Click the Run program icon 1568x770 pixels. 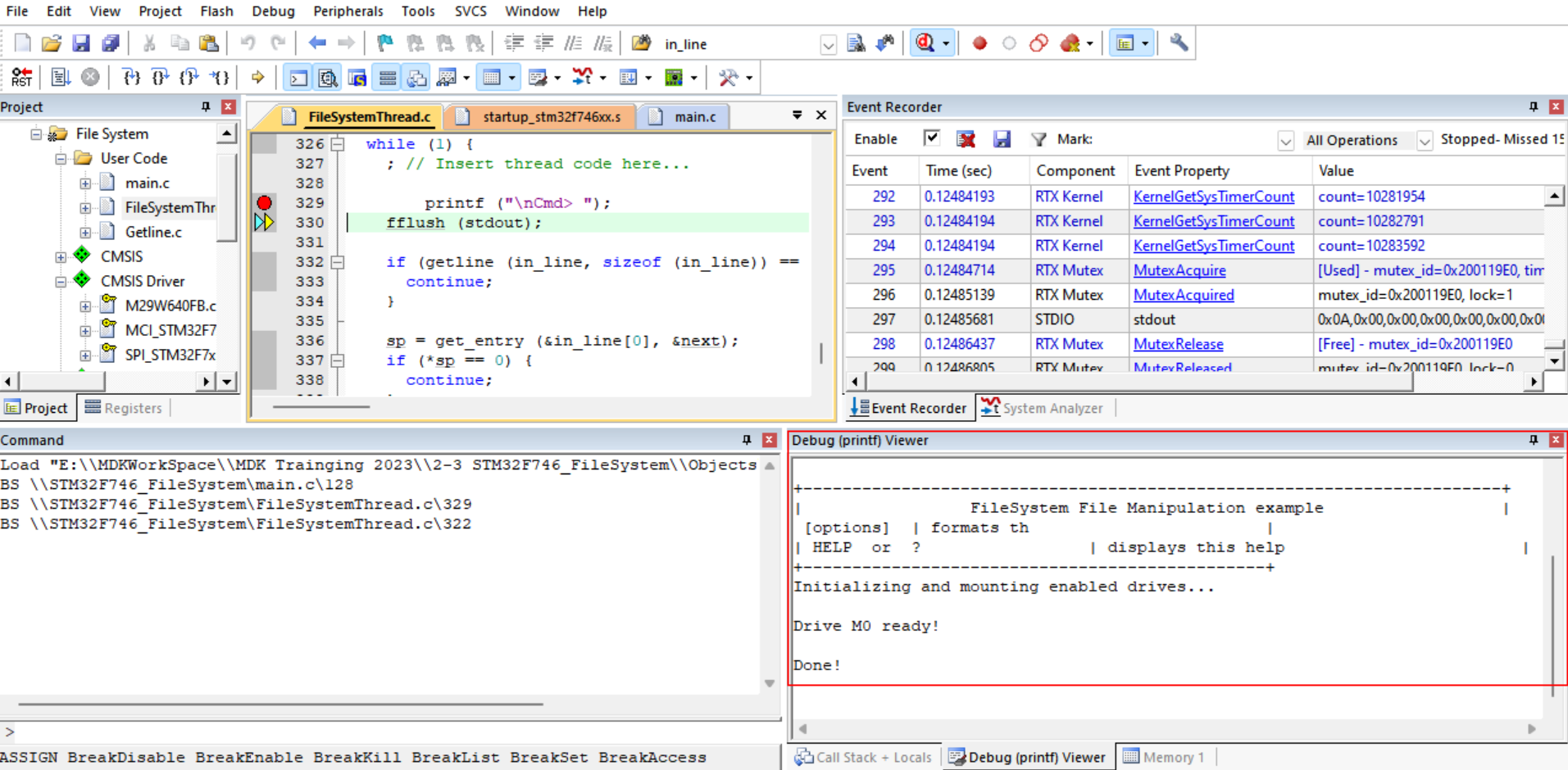(x=60, y=77)
